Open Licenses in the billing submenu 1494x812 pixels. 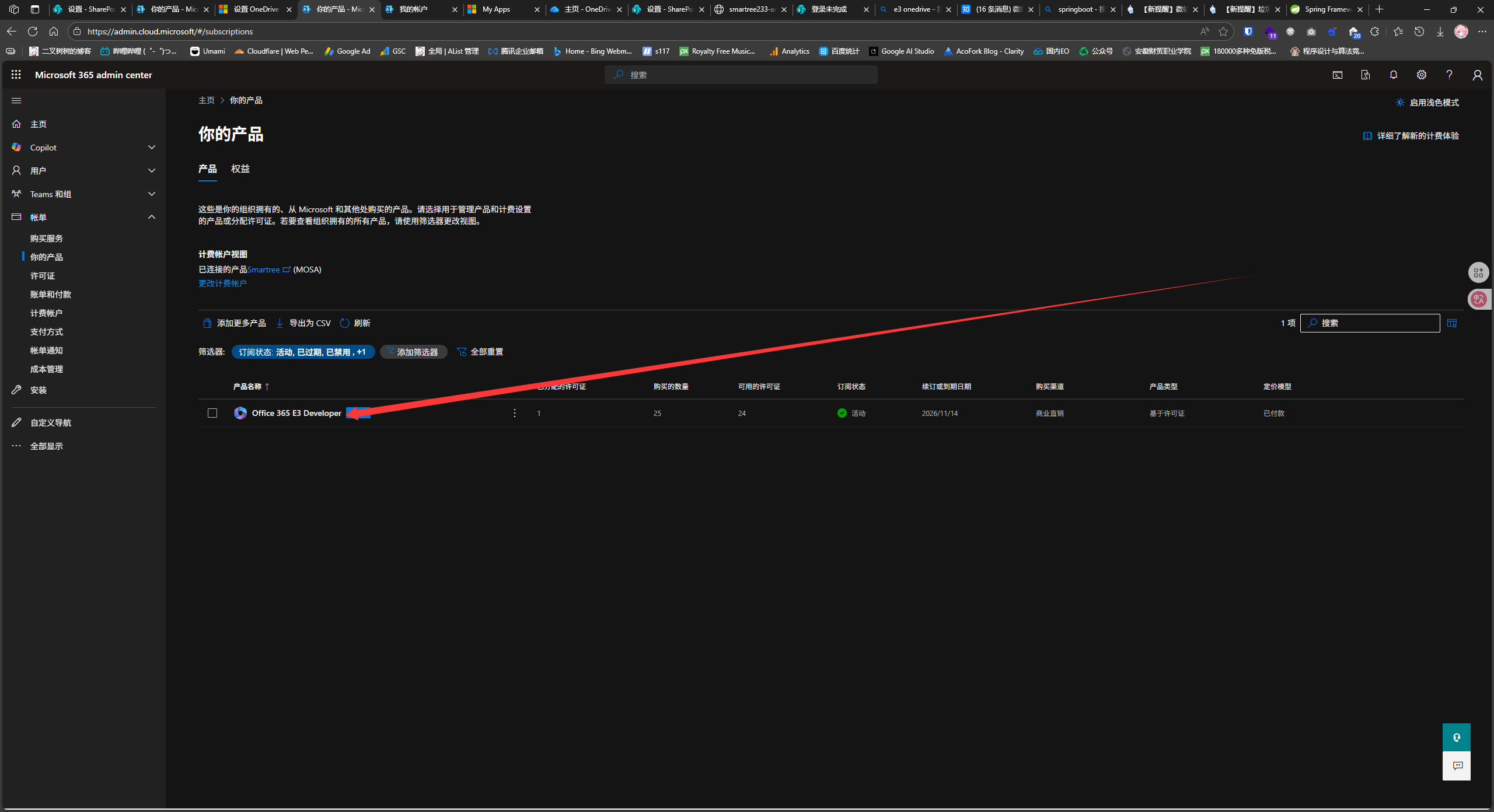[43, 276]
